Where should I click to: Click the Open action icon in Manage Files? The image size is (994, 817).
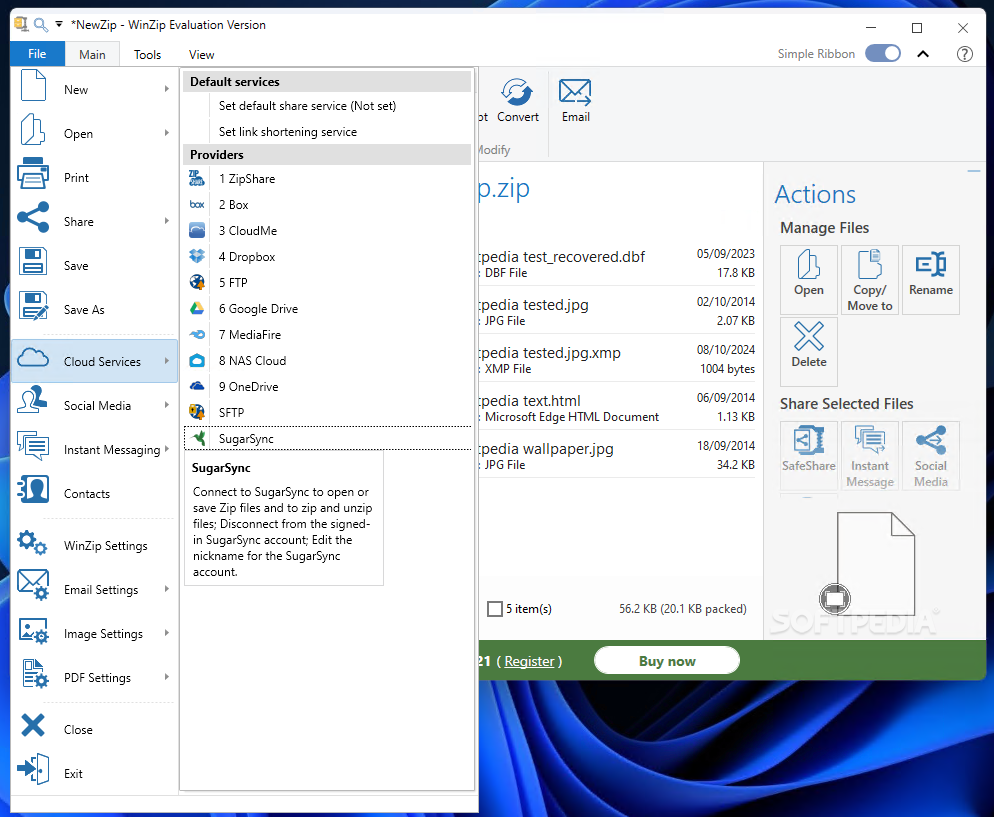808,265
